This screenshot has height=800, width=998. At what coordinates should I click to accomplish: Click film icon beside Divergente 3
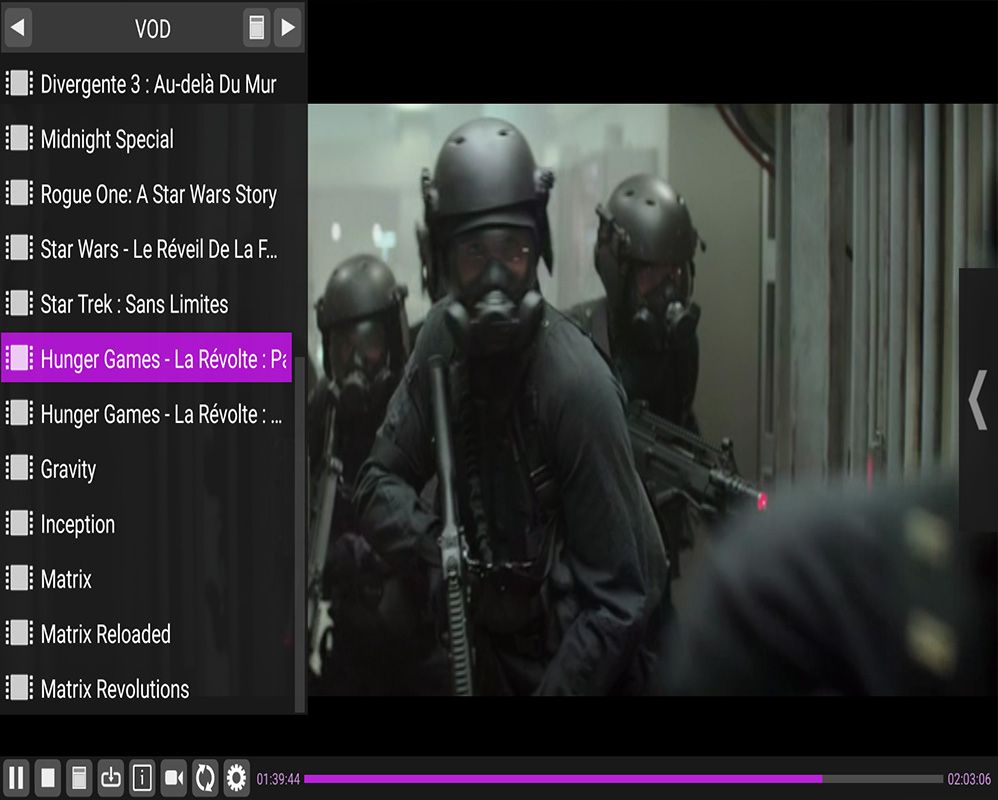[19, 83]
